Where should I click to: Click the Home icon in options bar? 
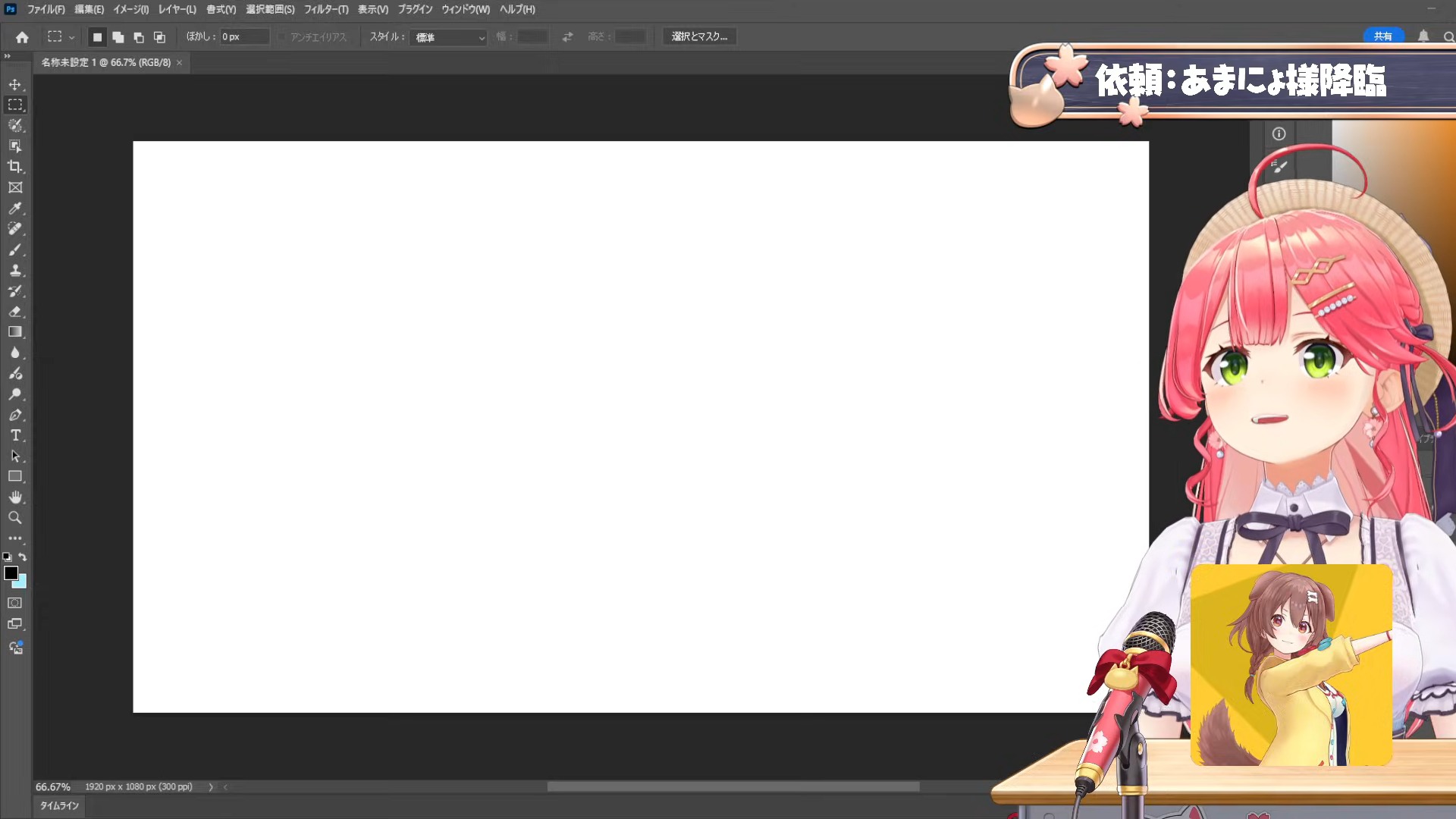point(22,36)
